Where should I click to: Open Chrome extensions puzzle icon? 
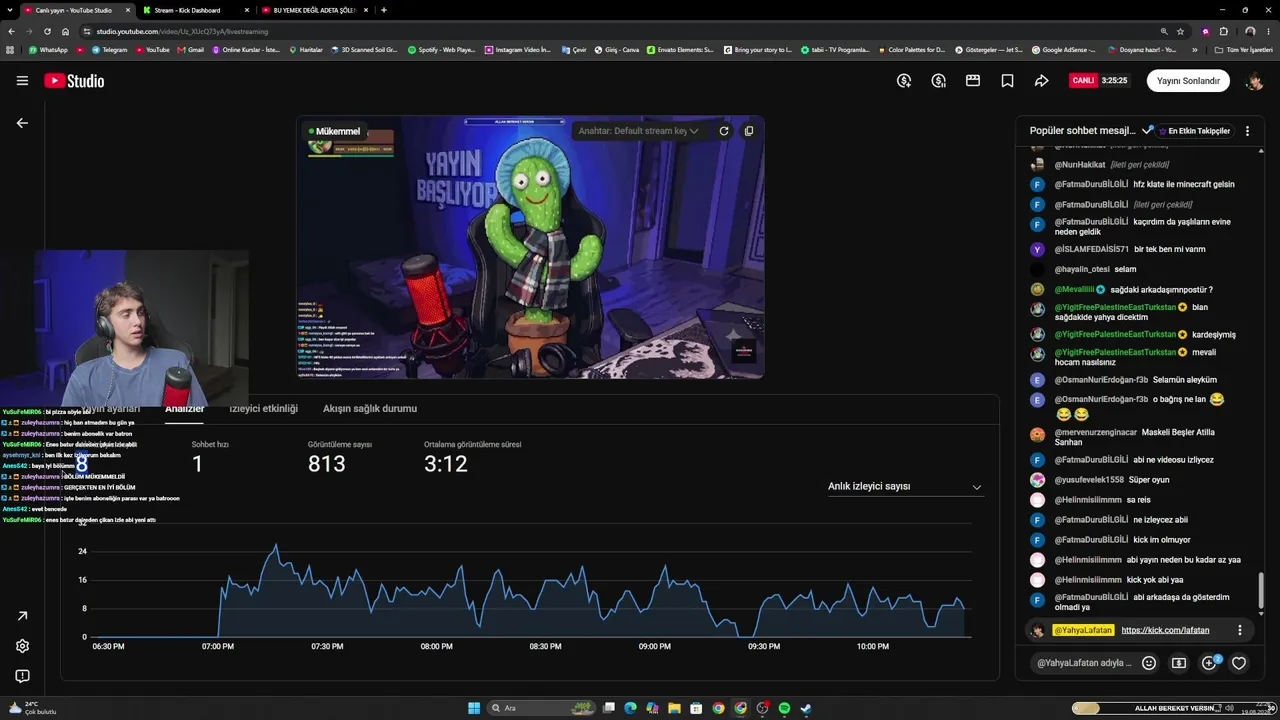pos(1224,31)
